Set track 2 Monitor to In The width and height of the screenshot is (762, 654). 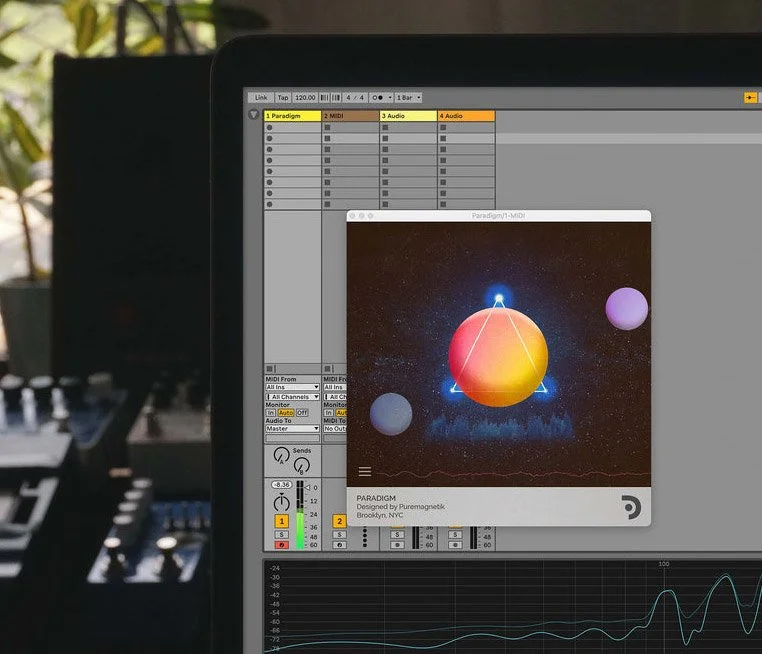(x=329, y=413)
